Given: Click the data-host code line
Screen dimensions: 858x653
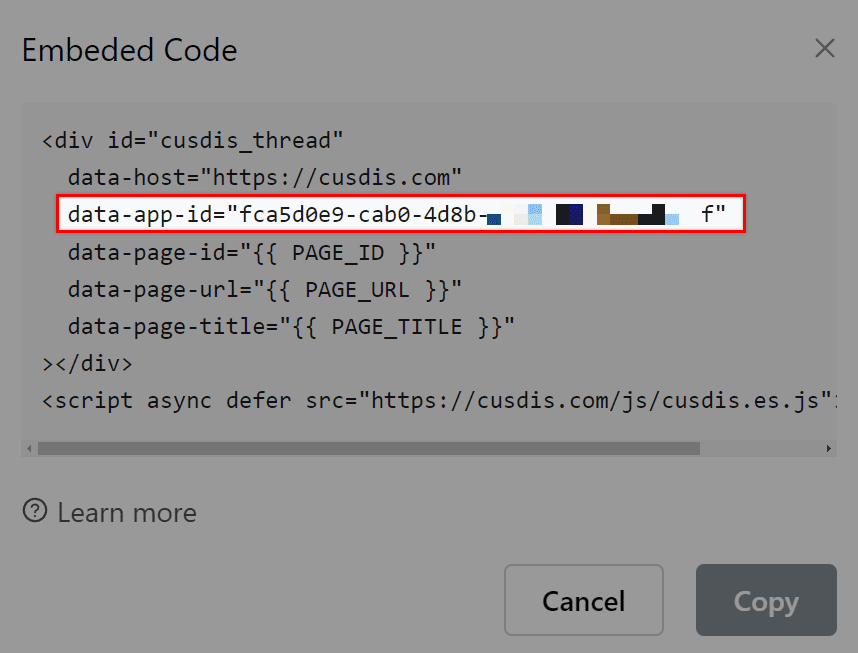Looking at the screenshot, I should click(265, 176).
